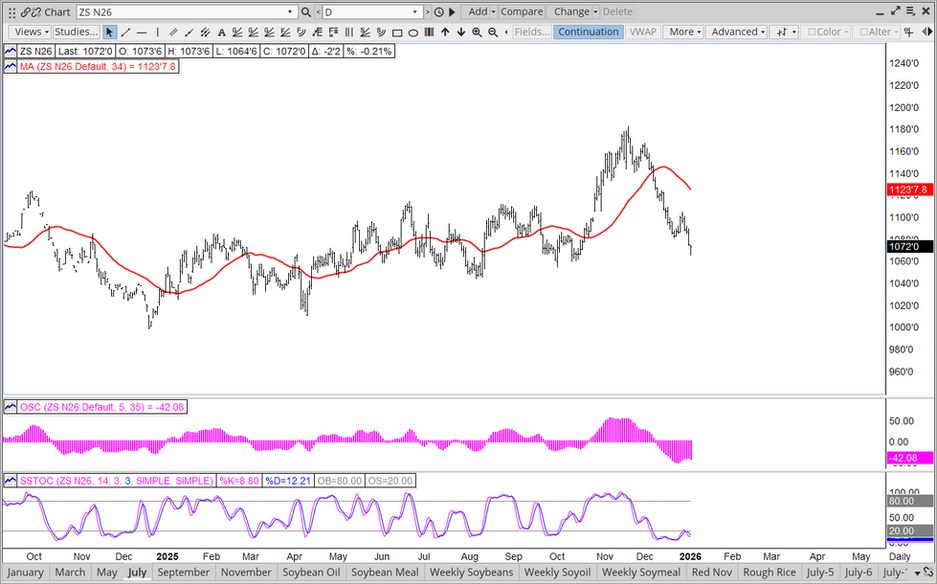
Task: Switch to the September tab
Action: pos(183,572)
